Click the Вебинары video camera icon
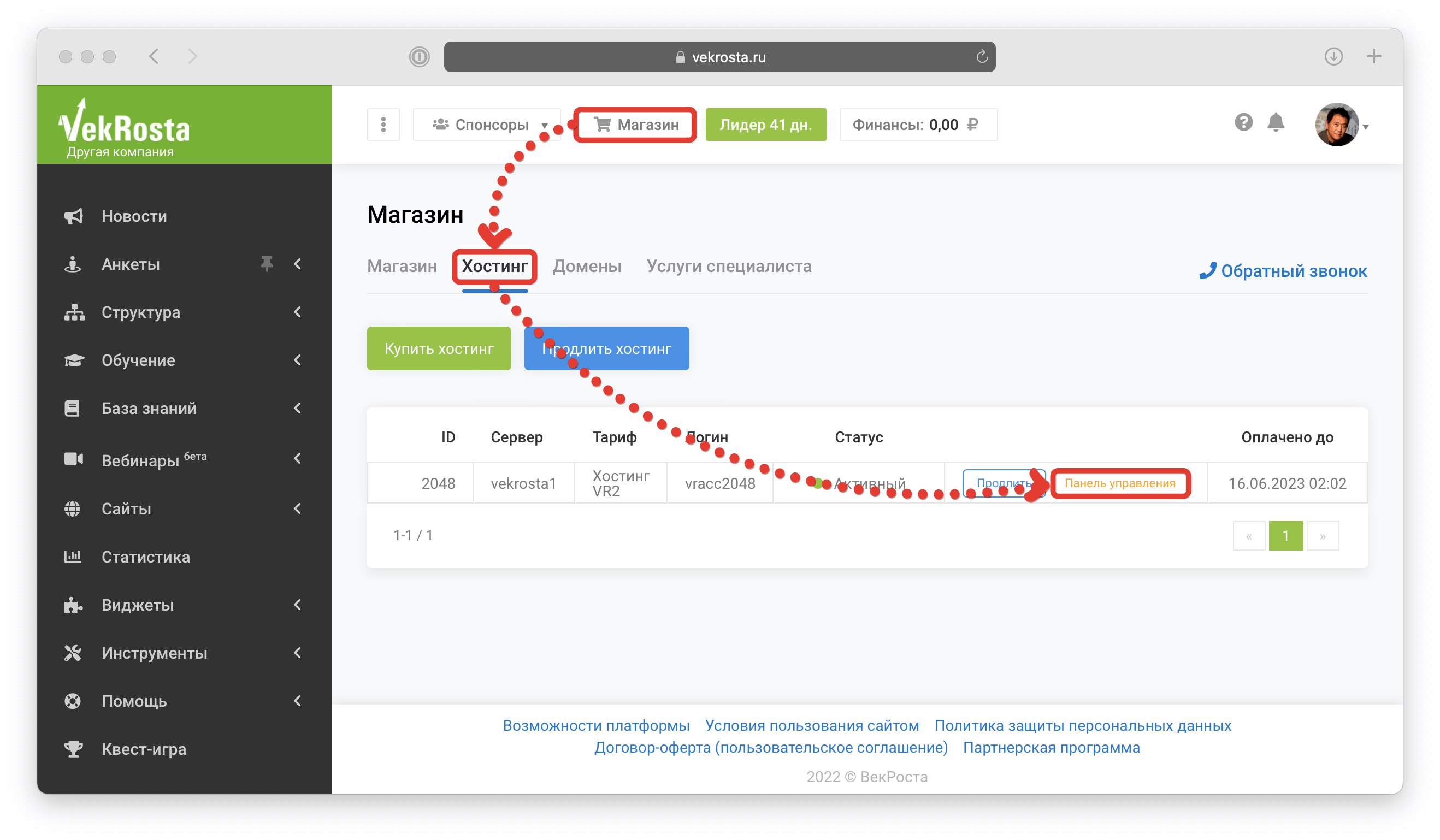This screenshot has width=1440, height=840. tap(74, 459)
